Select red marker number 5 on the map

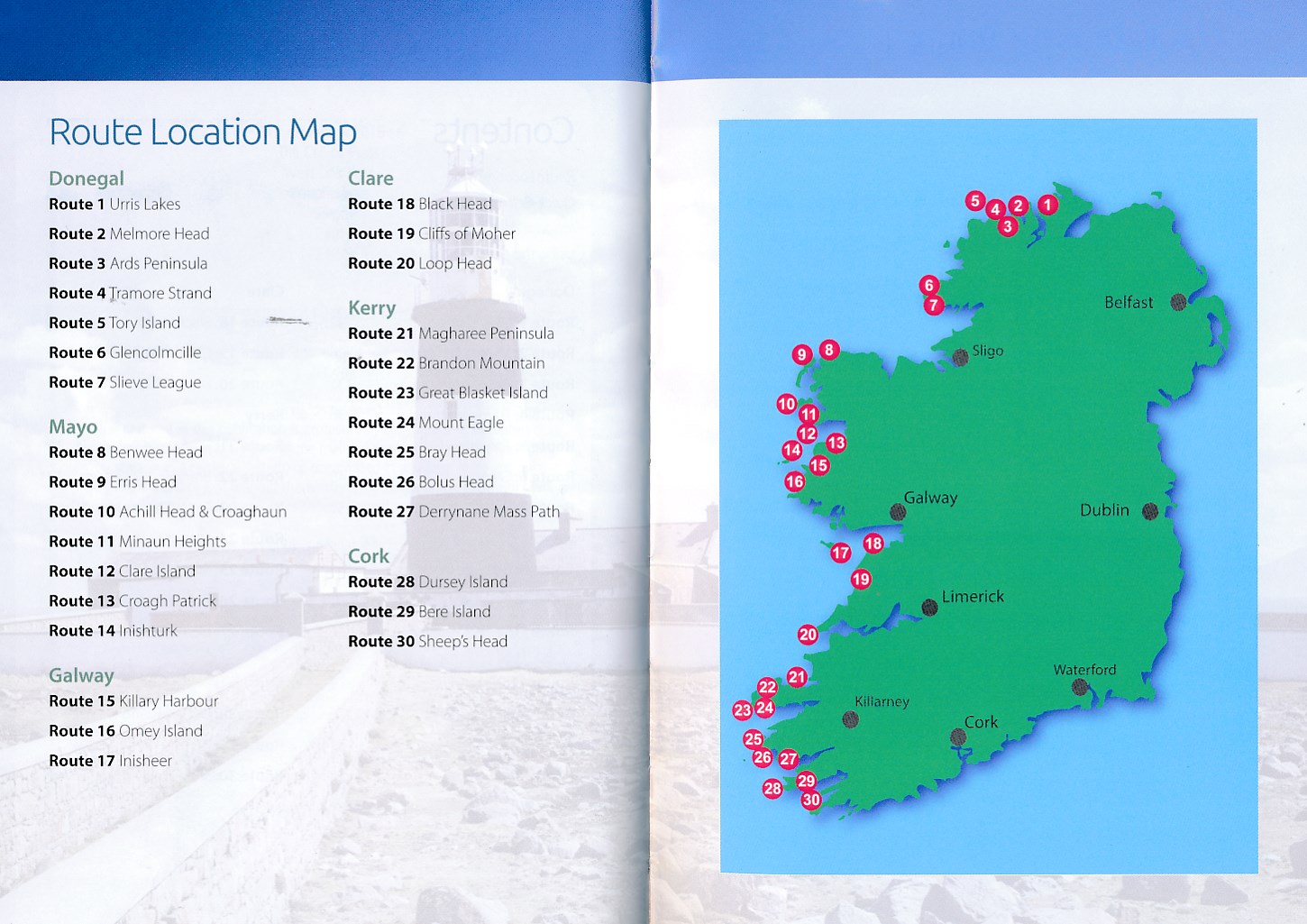pos(974,201)
